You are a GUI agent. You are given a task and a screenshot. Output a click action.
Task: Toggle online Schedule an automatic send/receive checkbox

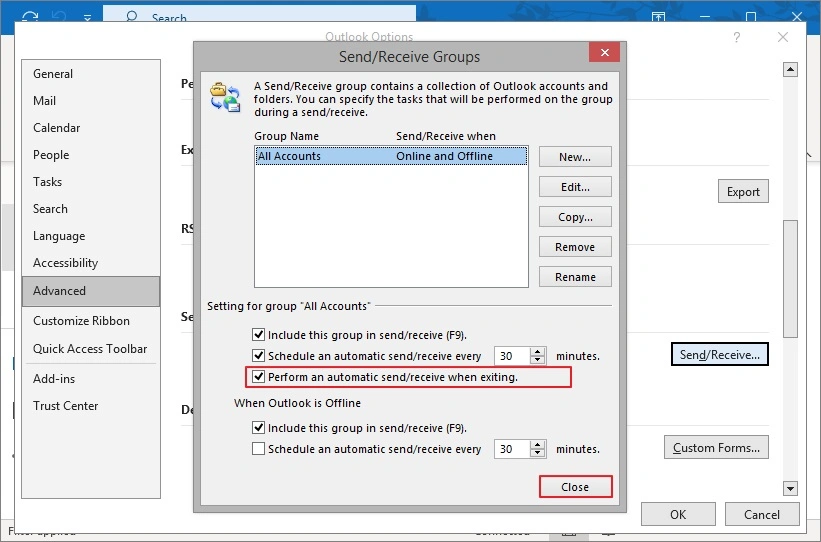click(x=258, y=356)
